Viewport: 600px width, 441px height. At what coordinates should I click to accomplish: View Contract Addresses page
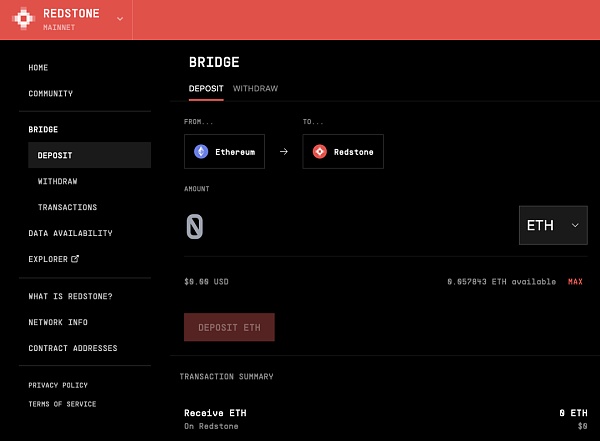click(x=72, y=348)
